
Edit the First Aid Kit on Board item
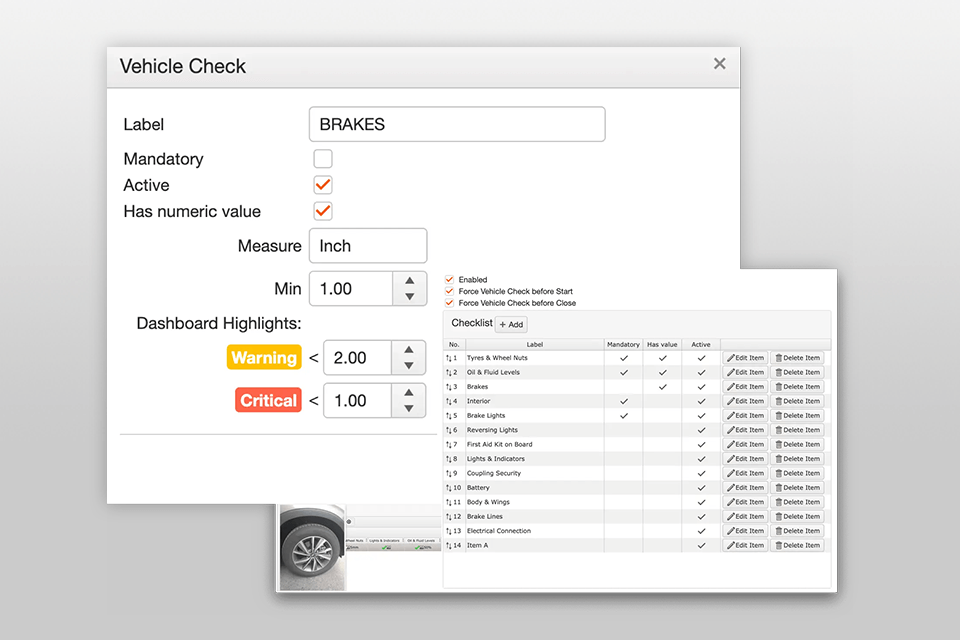point(745,444)
